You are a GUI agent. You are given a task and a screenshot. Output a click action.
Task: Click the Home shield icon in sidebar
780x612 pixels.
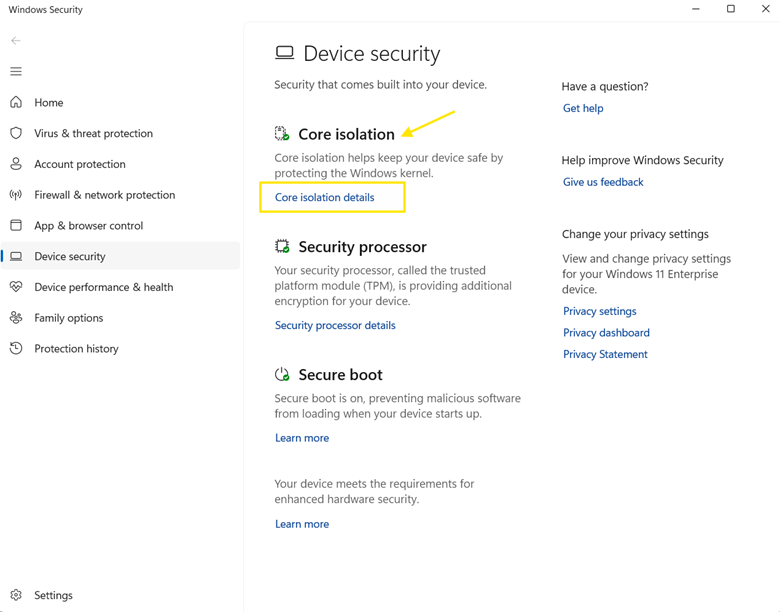point(16,102)
